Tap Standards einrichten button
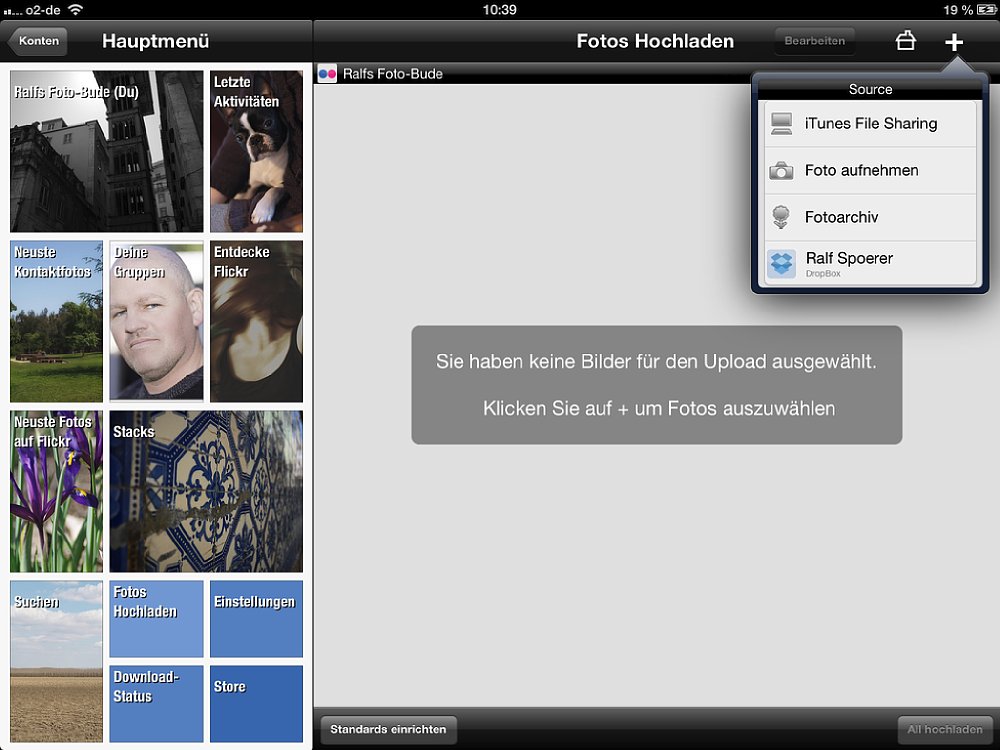Image resolution: width=1000 pixels, height=750 pixels. point(388,729)
